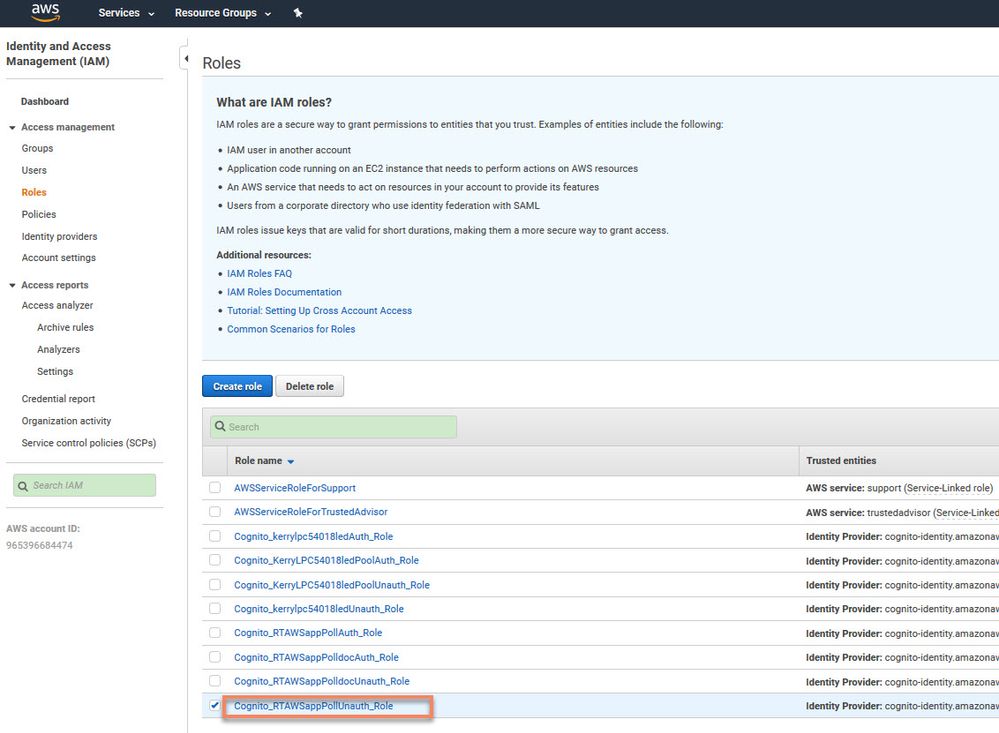Collapse the IAM sidebar with arrow handle

click(186, 59)
